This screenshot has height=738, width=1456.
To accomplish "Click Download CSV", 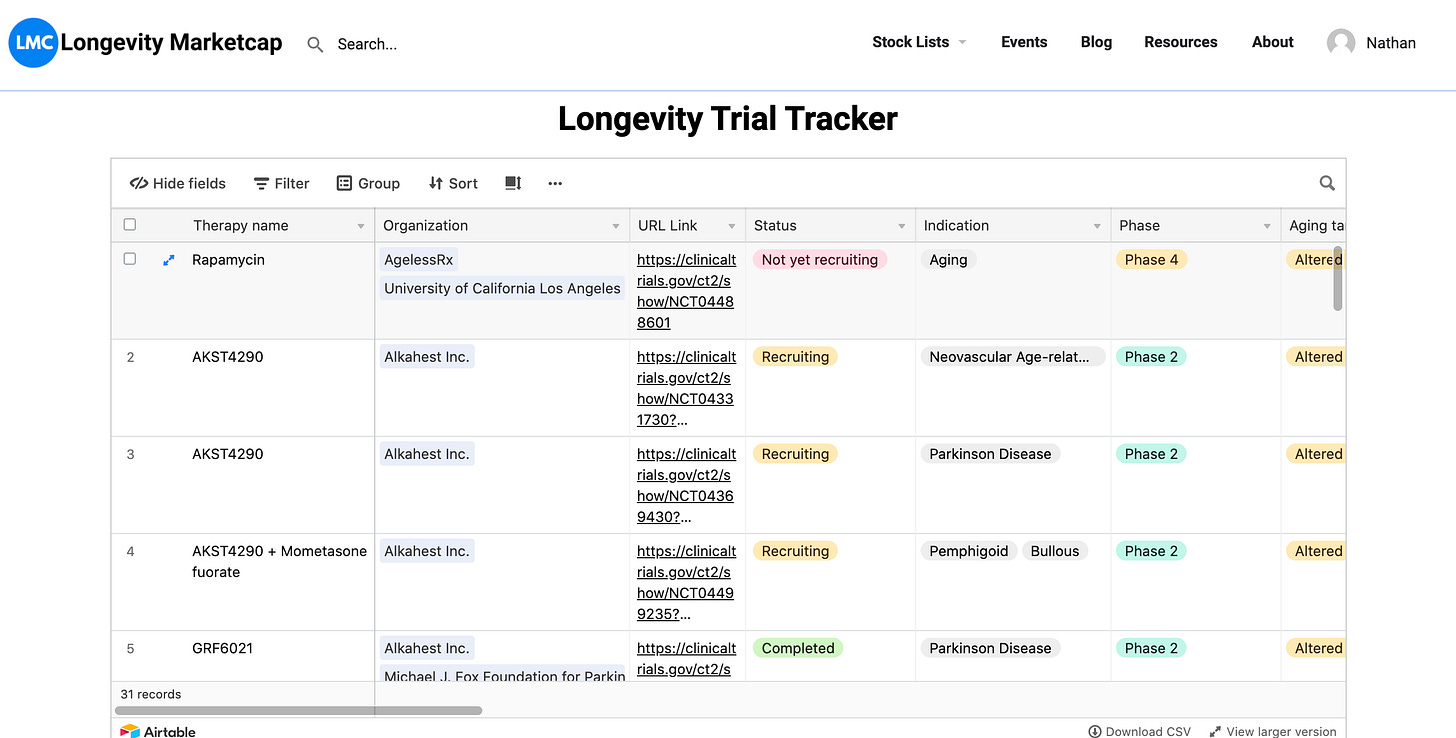I will click(x=1140, y=731).
